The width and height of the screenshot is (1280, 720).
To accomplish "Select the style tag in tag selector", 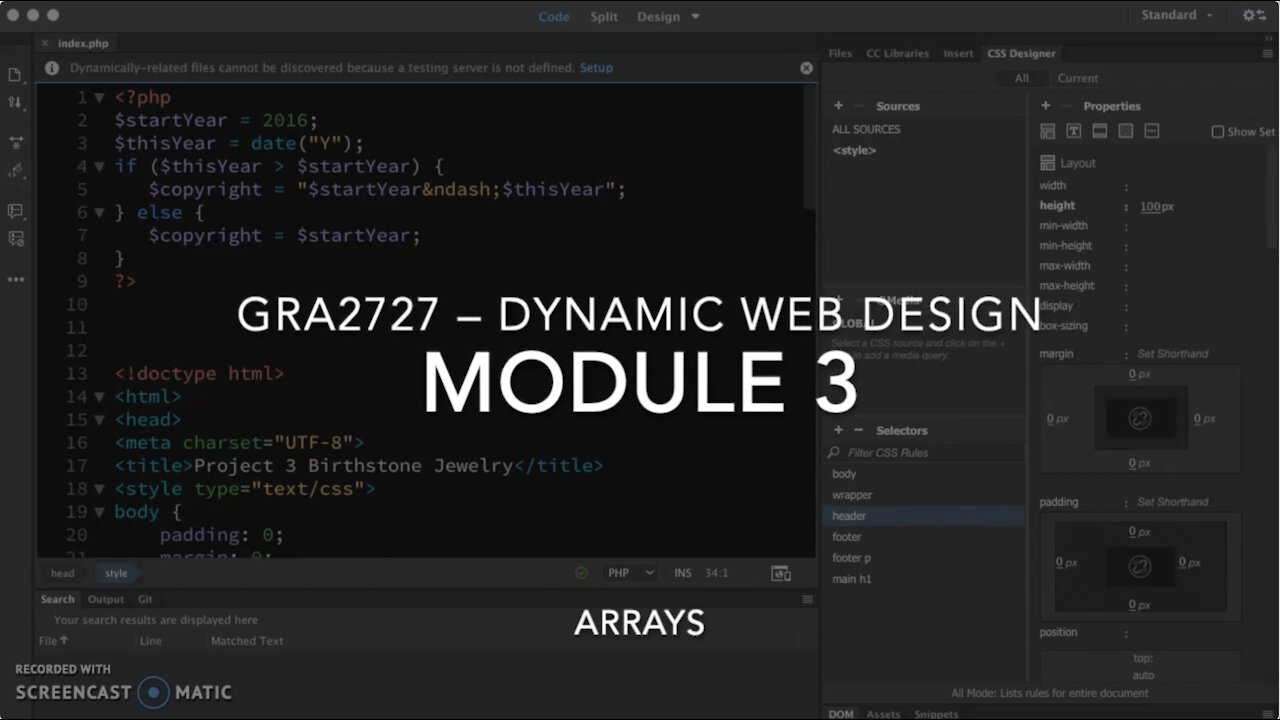I will point(116,573).
